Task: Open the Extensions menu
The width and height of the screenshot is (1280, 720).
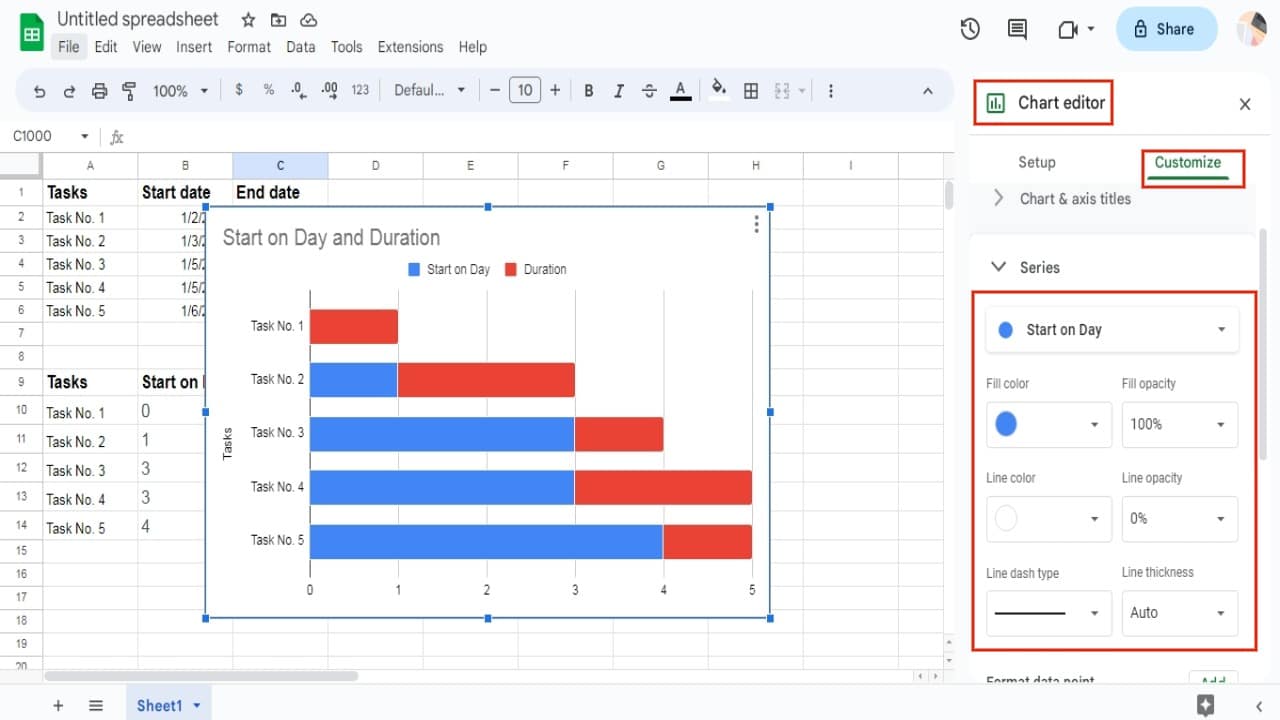Action: [410, 47]
